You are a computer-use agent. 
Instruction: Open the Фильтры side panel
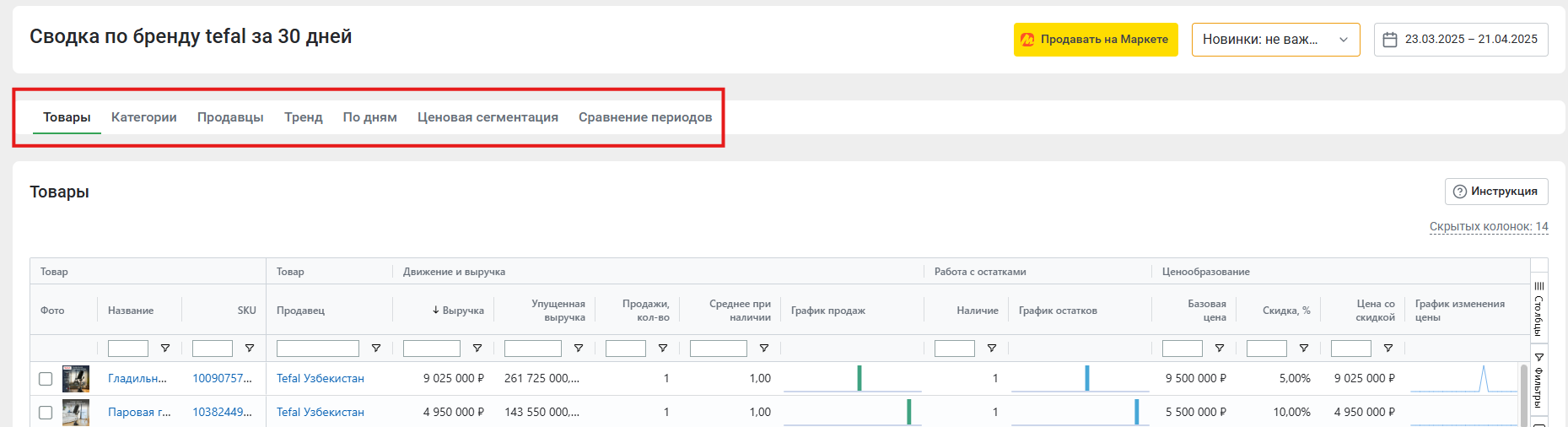click(x=1539, y=380)
